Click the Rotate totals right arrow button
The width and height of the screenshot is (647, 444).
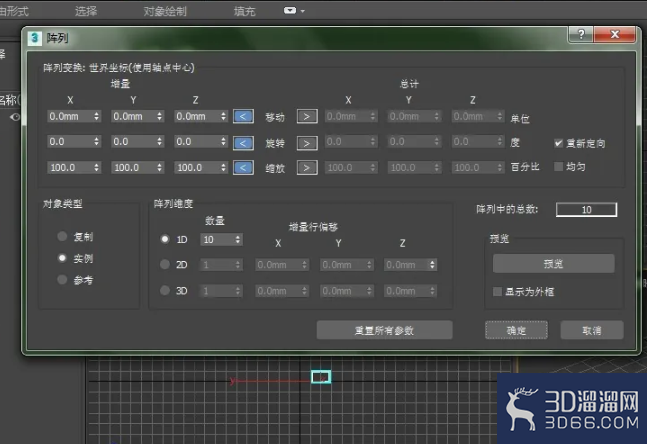307,143
